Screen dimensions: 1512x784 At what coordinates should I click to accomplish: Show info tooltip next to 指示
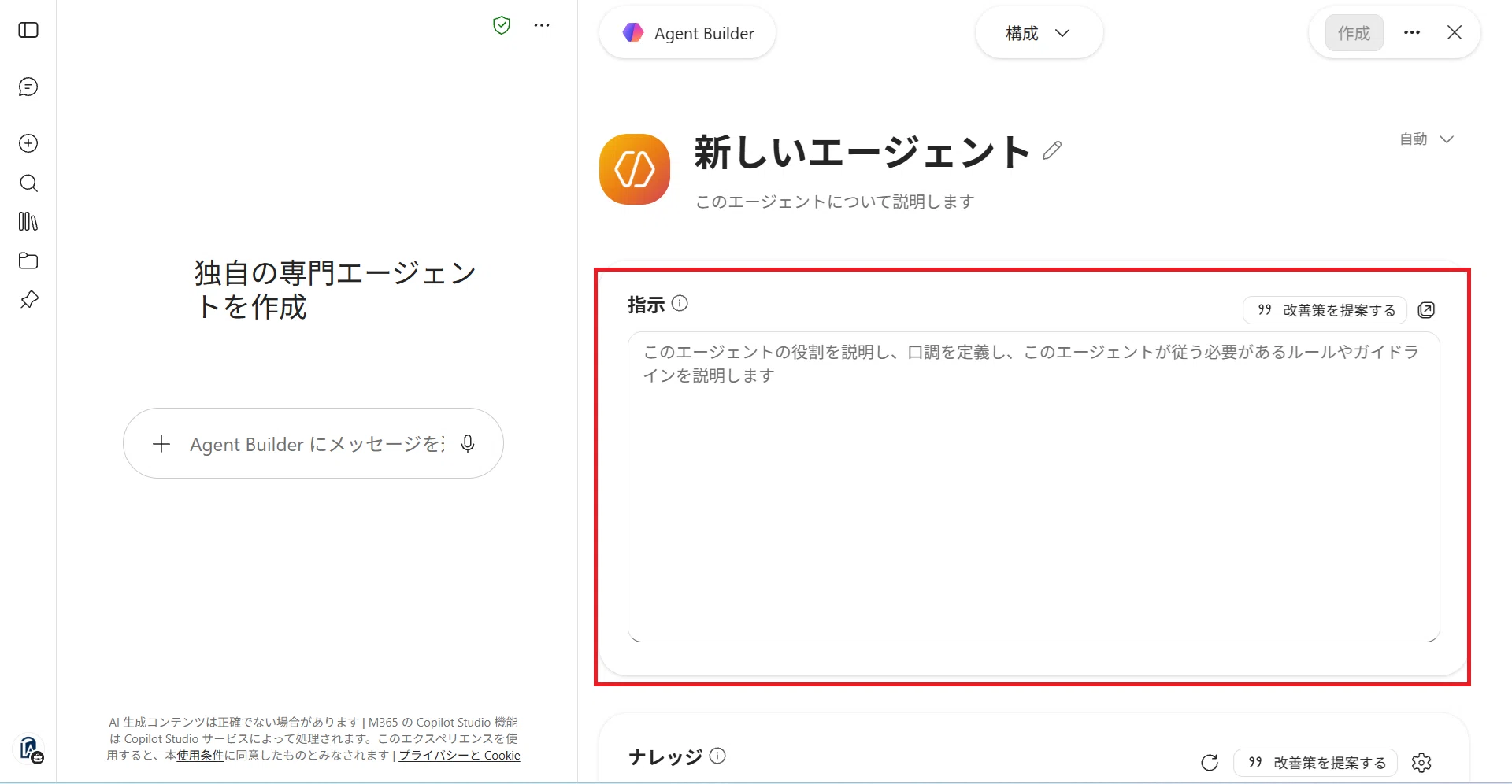[680, 303]
